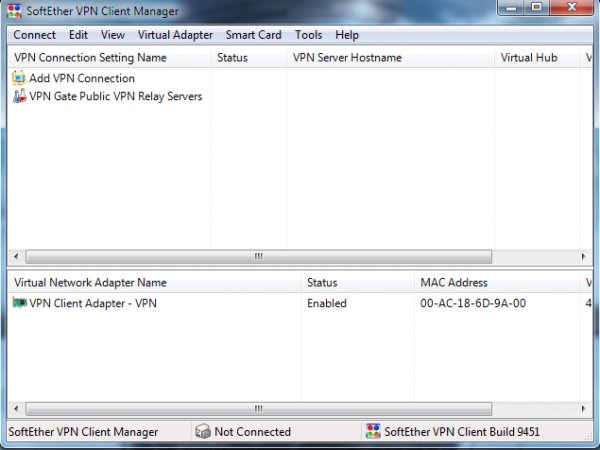Sort by MAC Address column header
Image resolution: width=600 pixels, height=450 pixels.
click(497, 282)
